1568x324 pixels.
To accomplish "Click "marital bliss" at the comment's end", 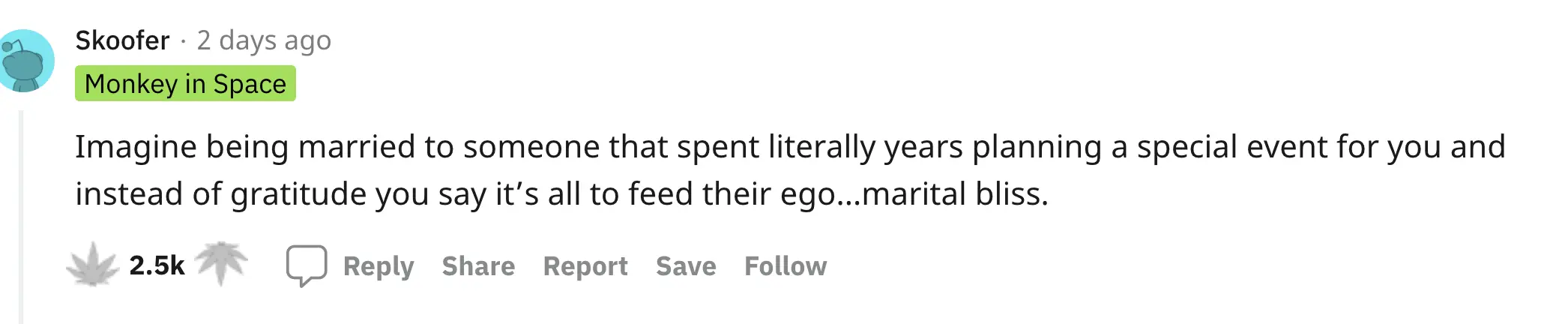I will point(954,194).
